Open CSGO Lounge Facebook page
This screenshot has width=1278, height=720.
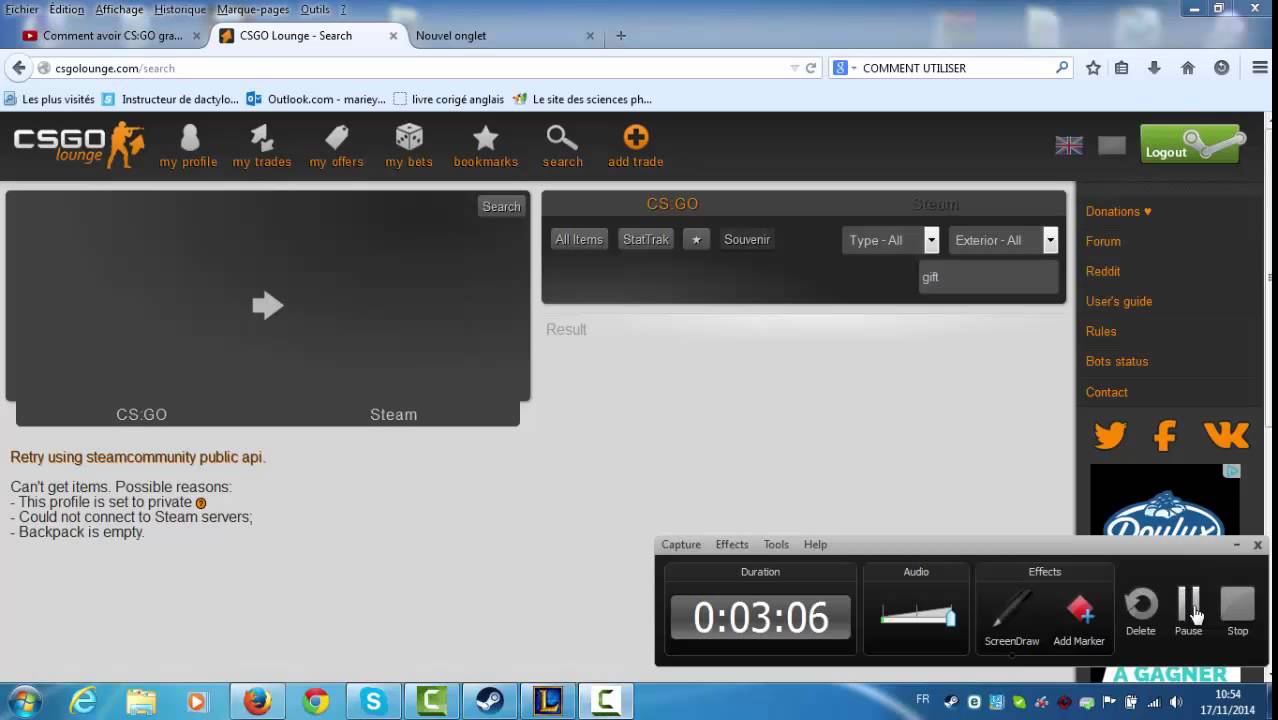[x=1165, y=435]
